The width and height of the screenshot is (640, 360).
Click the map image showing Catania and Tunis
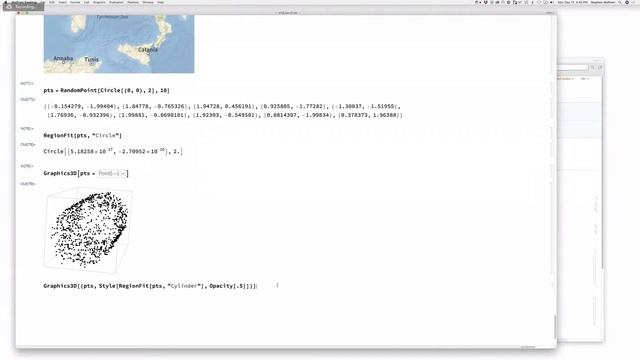click(x=119, y=44)
